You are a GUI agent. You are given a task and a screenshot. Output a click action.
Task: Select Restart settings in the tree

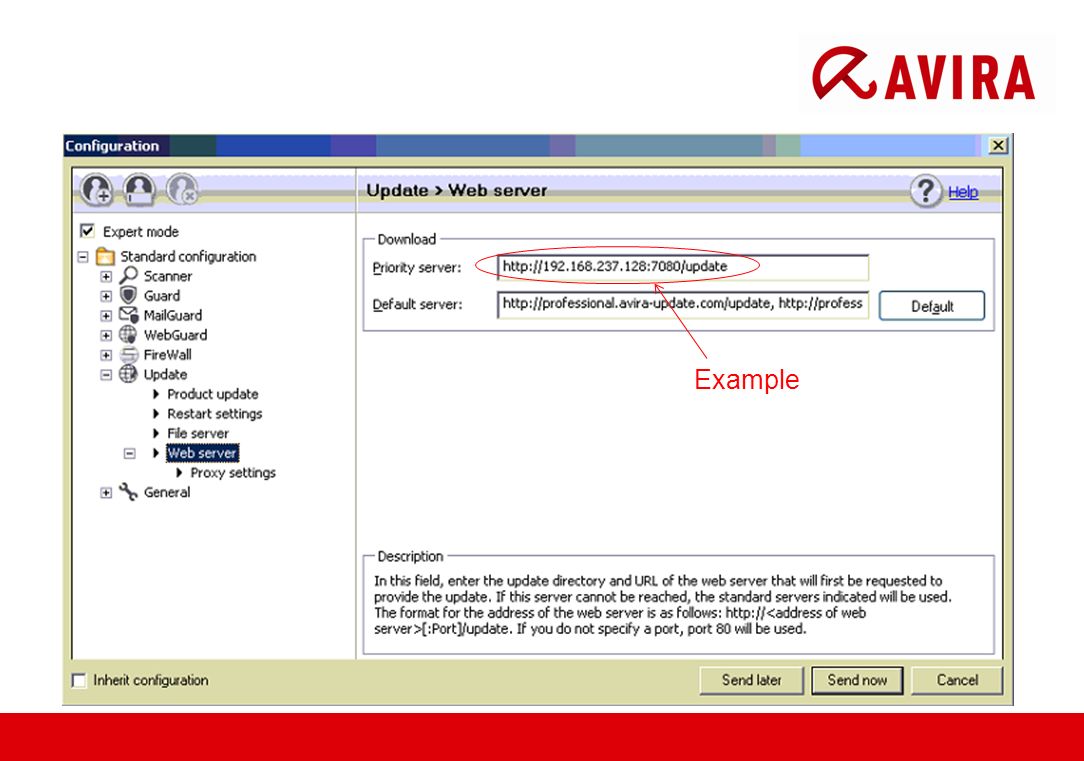[215, 413]
